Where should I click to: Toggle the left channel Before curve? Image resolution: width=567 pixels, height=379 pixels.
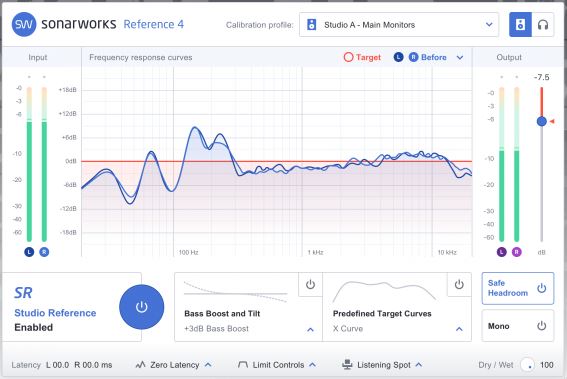click(x=398, y=57)
